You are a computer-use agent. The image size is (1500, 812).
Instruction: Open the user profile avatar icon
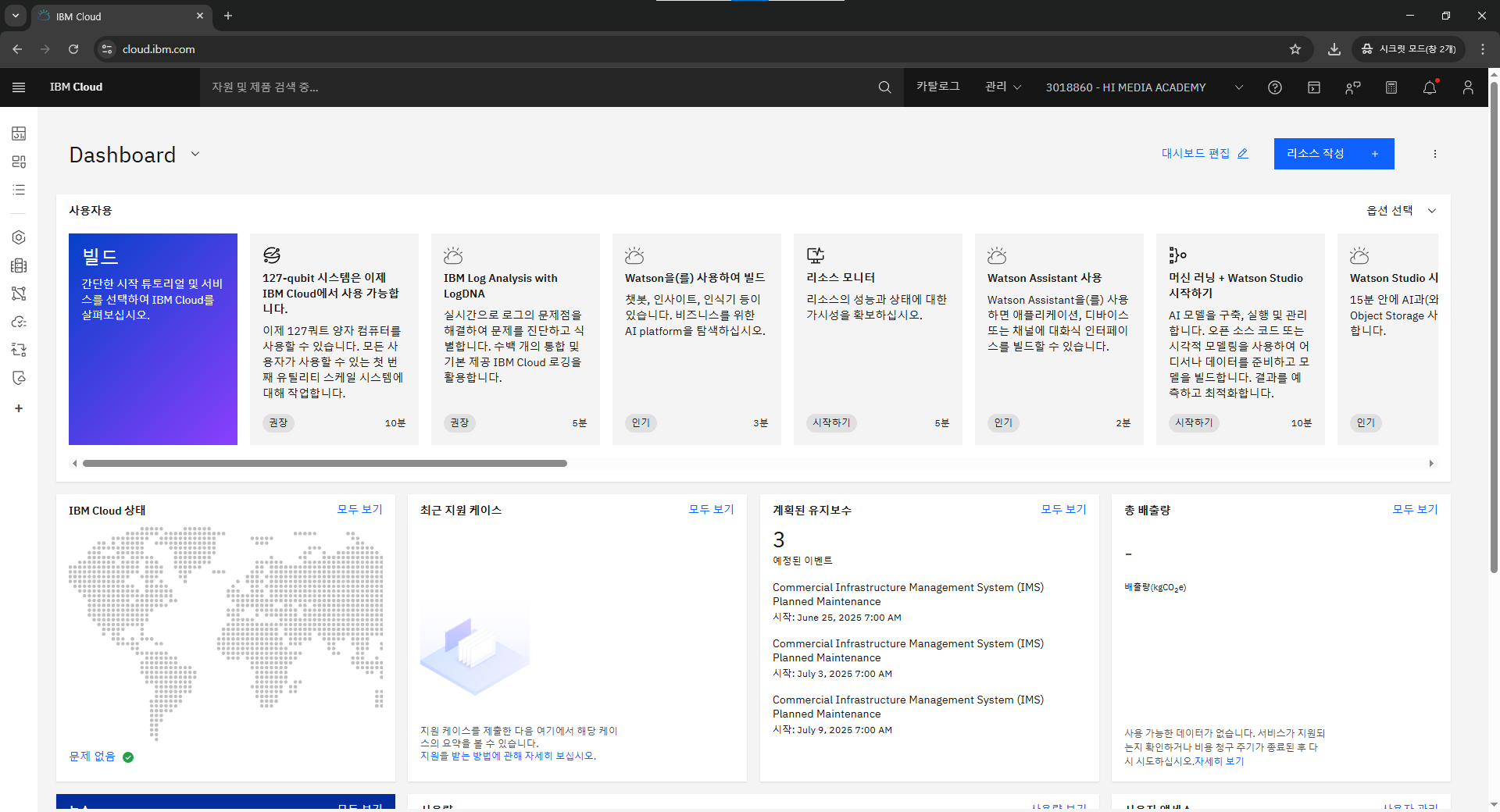point(1468,87)
